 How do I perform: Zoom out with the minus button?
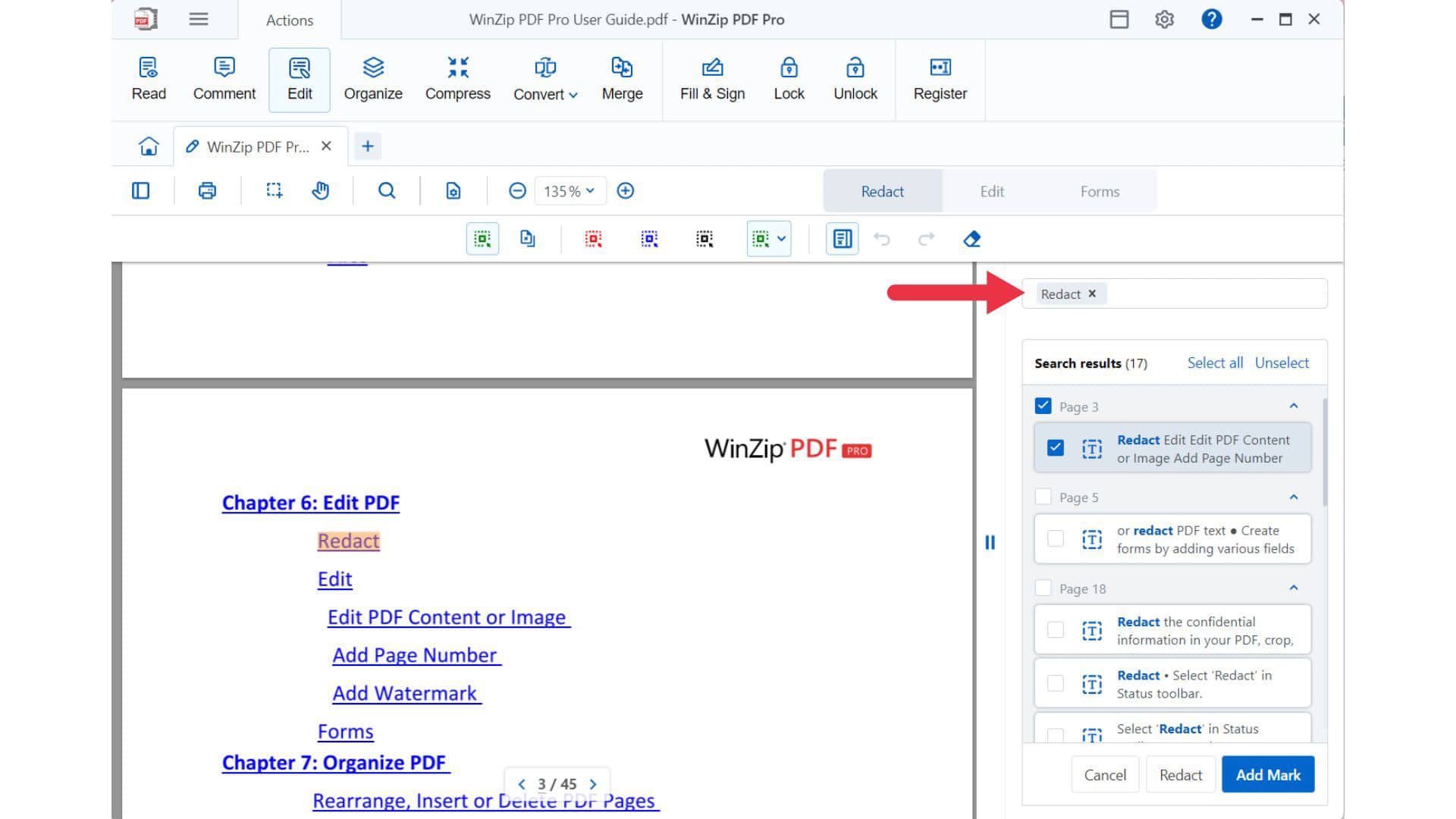517,191
